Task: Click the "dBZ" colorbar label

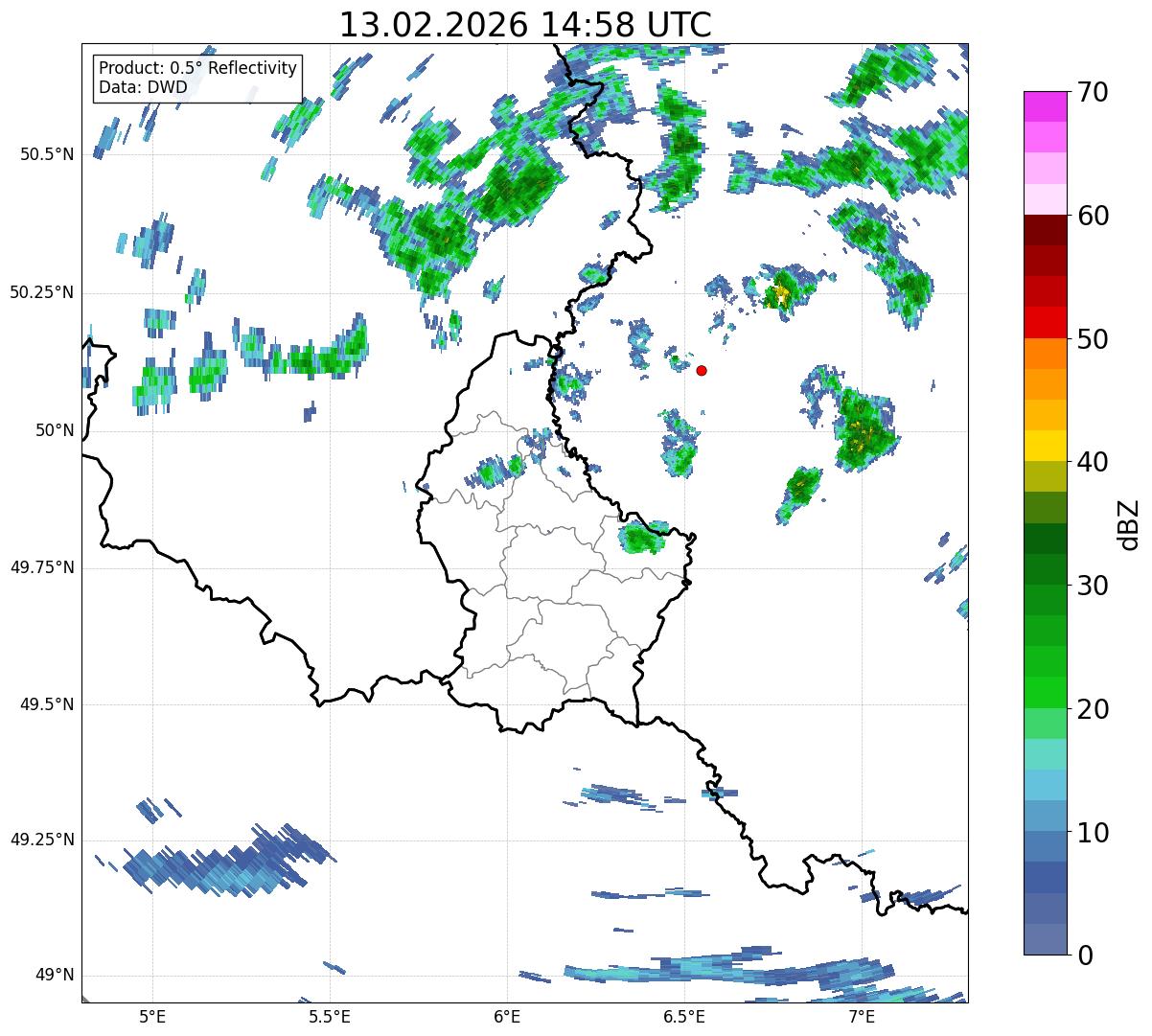Action: click(x=1129, y=523)
